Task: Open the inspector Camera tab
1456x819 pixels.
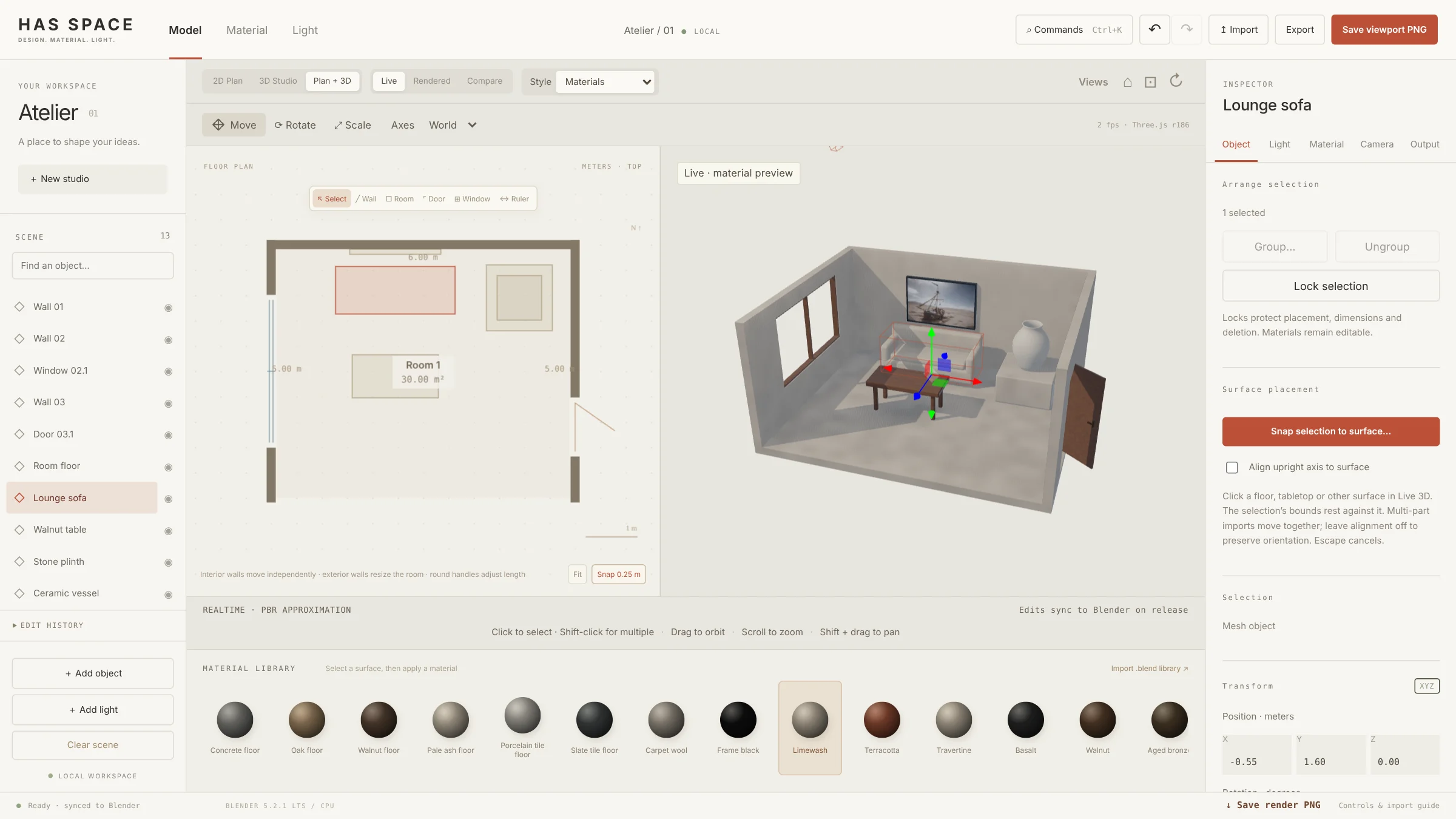Action: [x=1377, y=144]
